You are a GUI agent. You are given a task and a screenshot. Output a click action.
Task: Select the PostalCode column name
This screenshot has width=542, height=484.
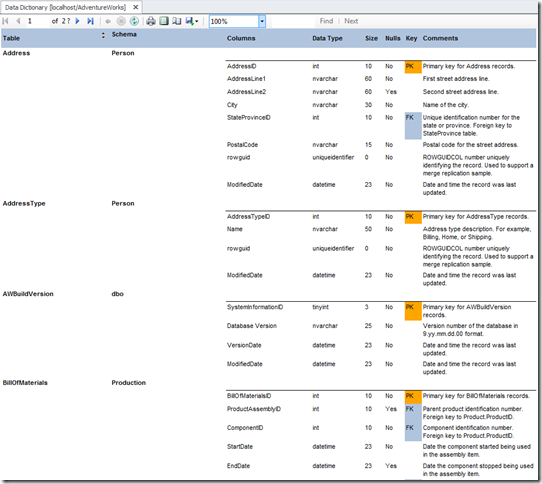(242, 145)
